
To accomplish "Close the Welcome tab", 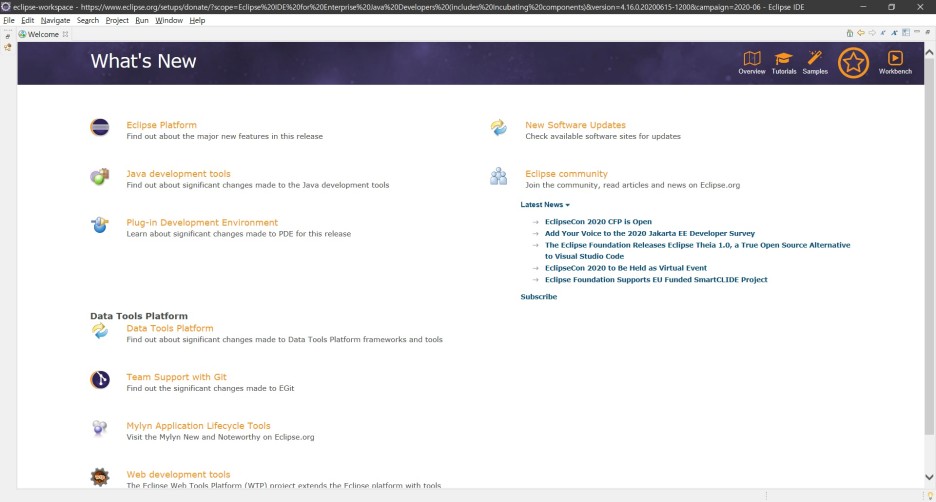I will coord(66,34).
